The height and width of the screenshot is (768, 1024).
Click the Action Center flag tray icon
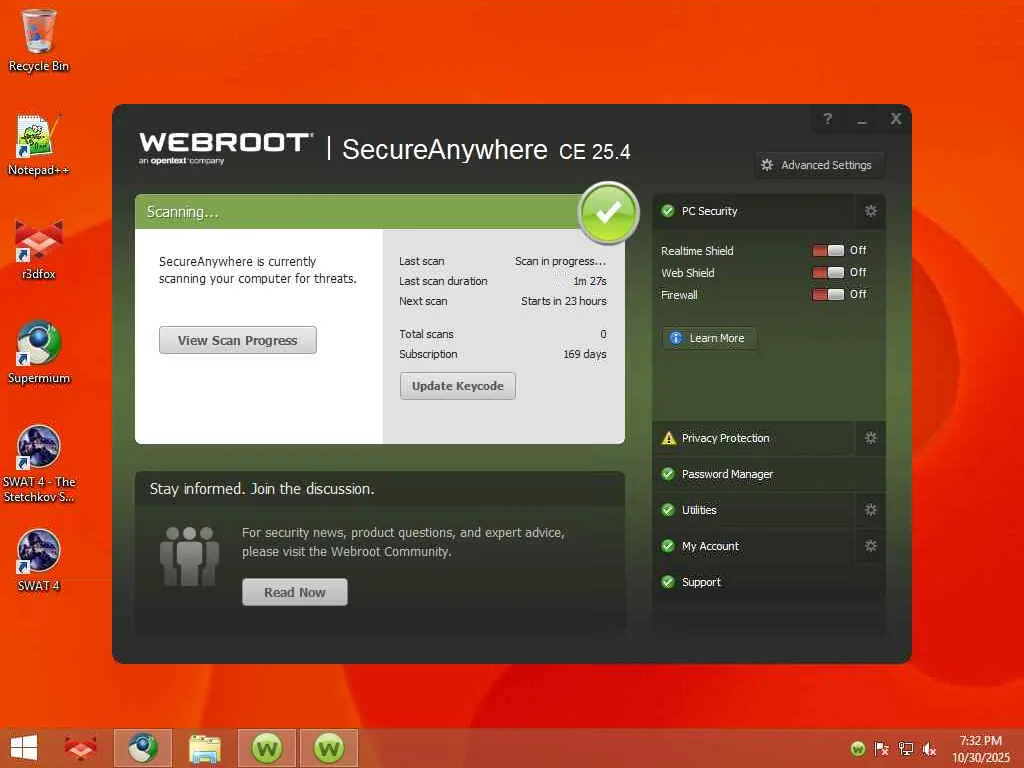click(882, 749)
